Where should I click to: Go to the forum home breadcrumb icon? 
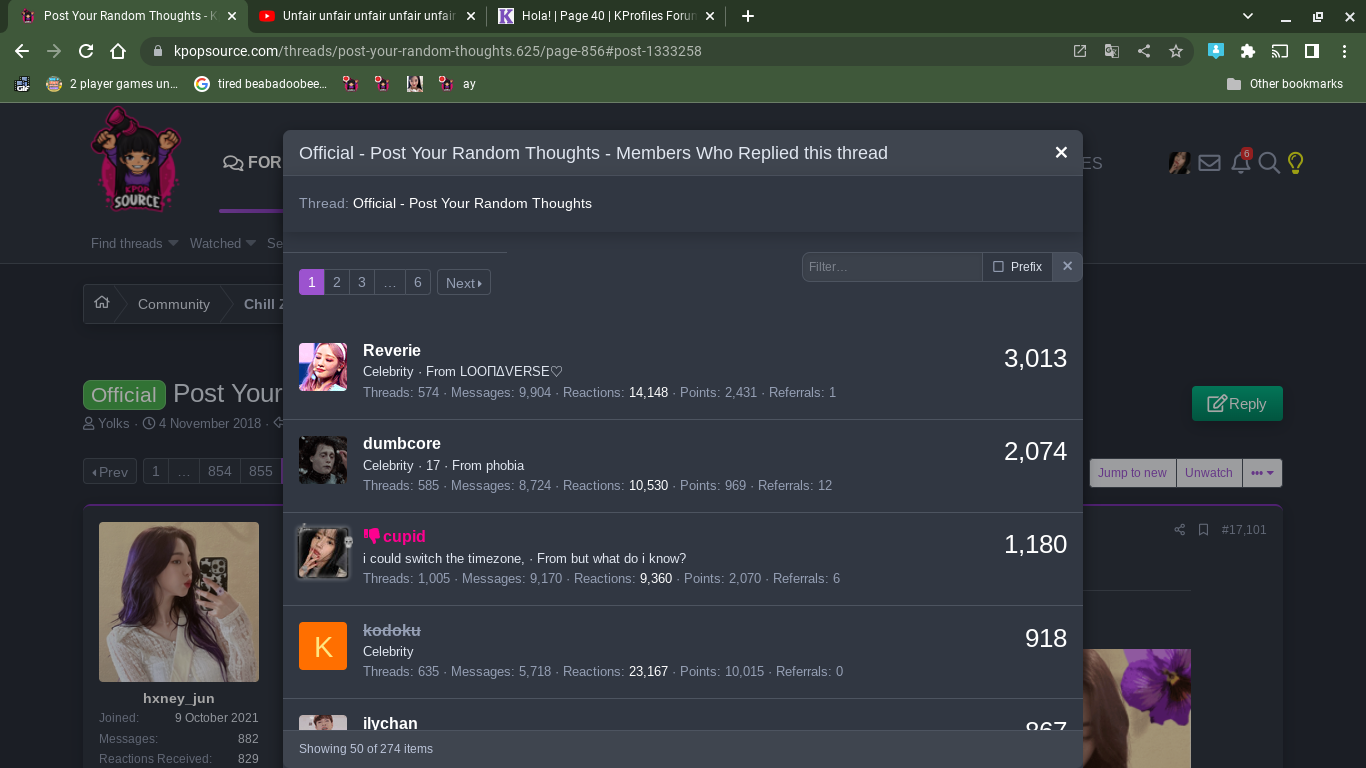point(102,303)
